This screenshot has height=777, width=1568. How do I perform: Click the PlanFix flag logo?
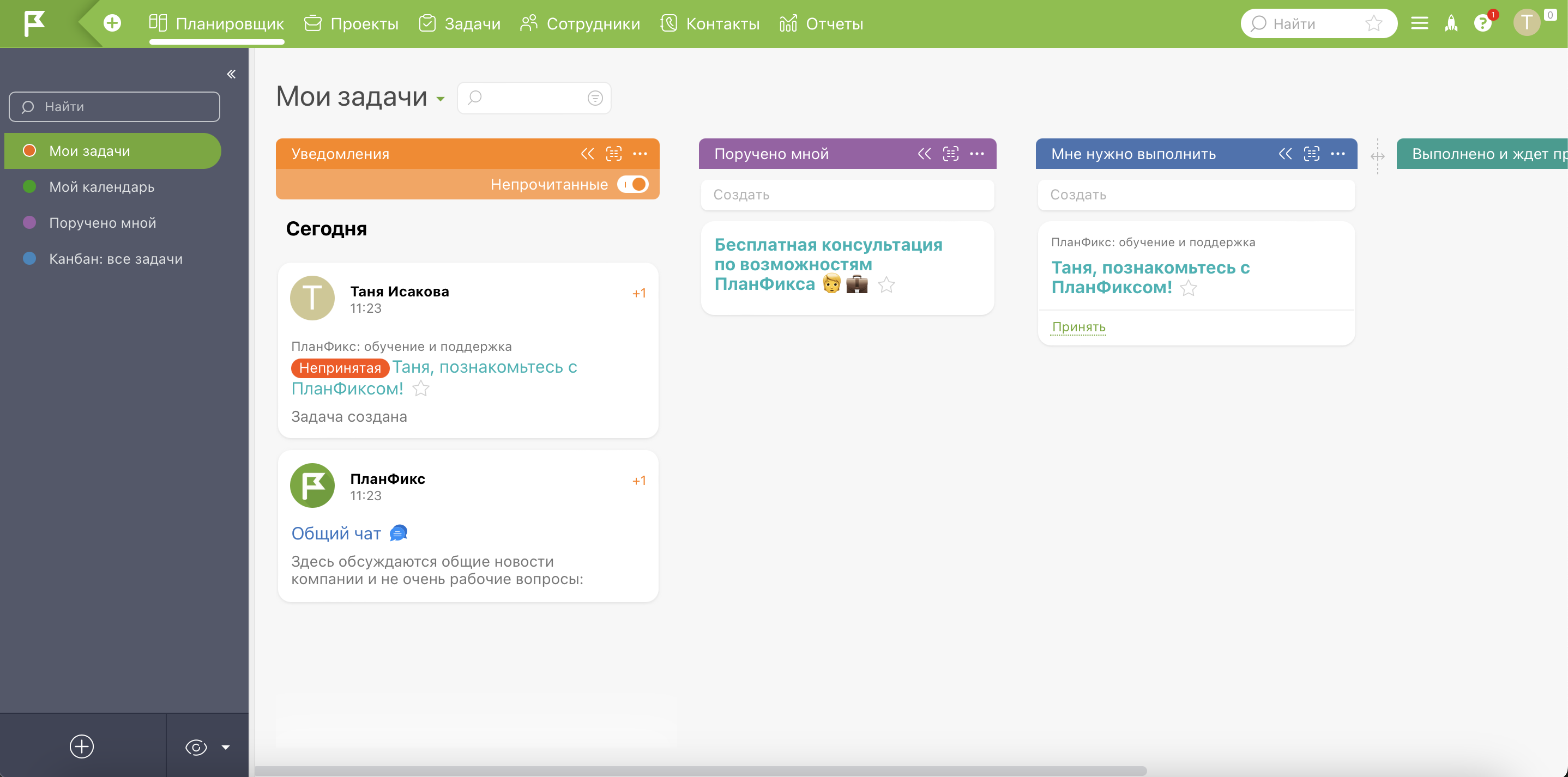(35, 23)
